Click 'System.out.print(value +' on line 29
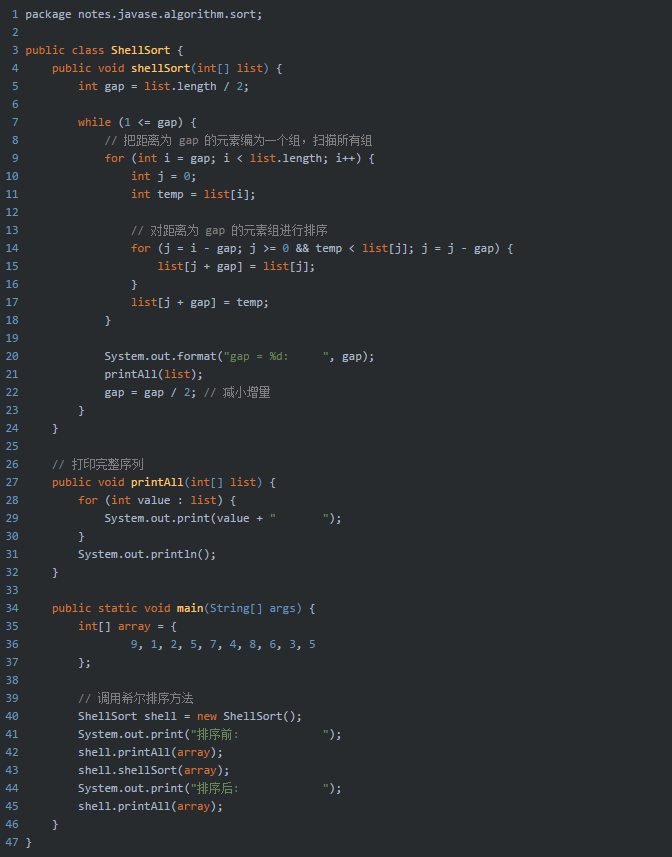This screenshot has width=672, height=857. [184, 518]
